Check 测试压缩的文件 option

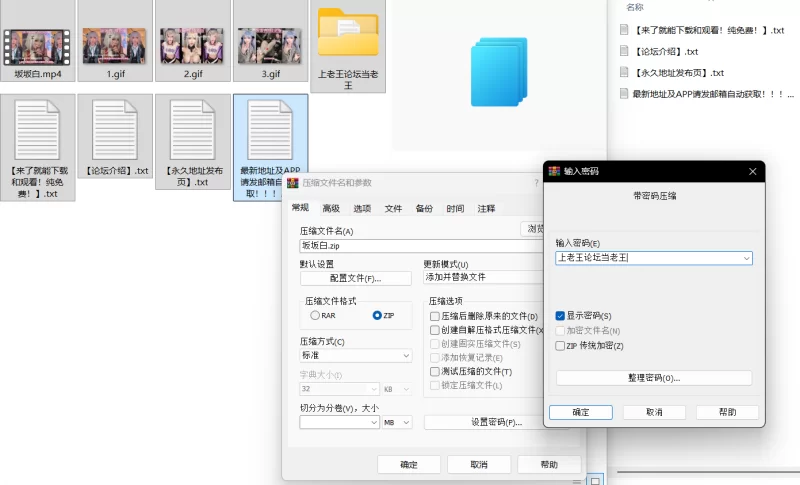[x=435, y=371]
